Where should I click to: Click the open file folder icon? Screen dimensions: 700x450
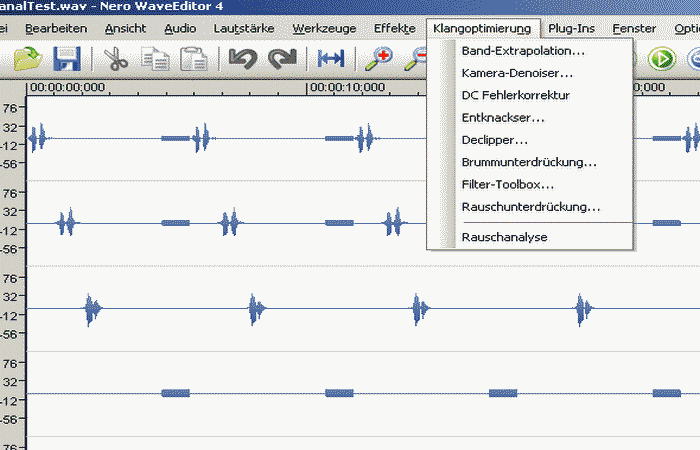pos(27,59)
